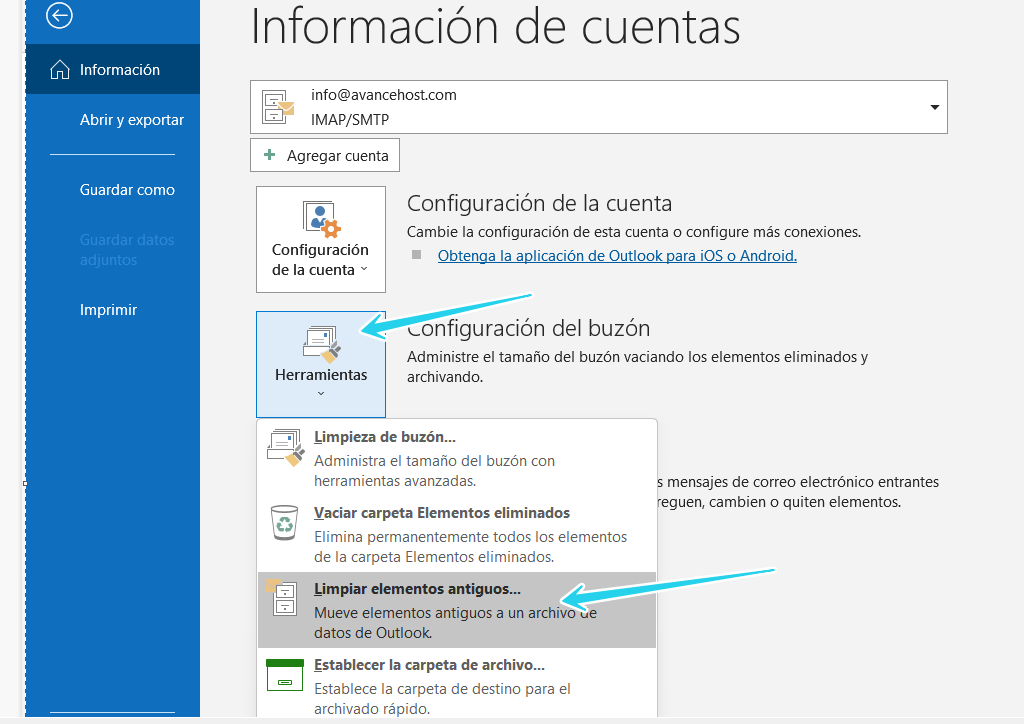The image size is (1024, 724).
Task: Select the info@avancehost.com account box
Action: (x=598, y=107)
